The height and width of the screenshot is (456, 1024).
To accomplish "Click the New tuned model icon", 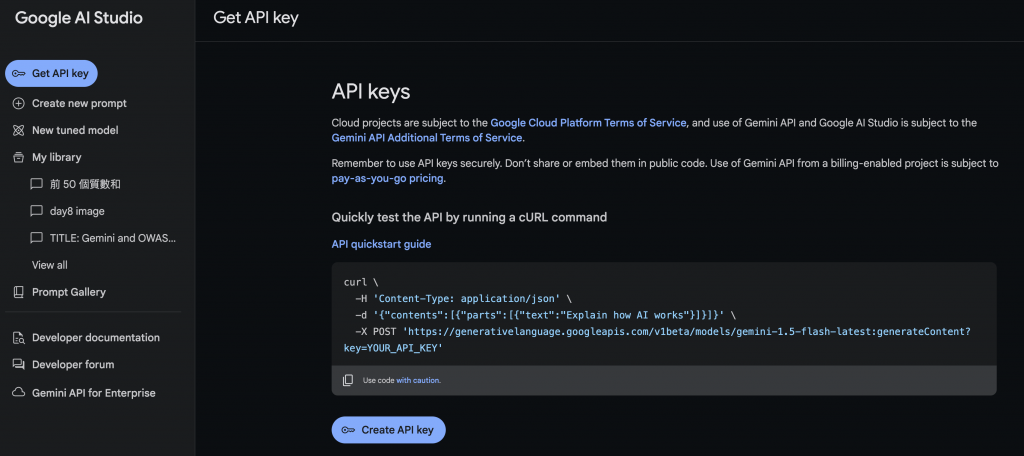I will click(18, 130).
